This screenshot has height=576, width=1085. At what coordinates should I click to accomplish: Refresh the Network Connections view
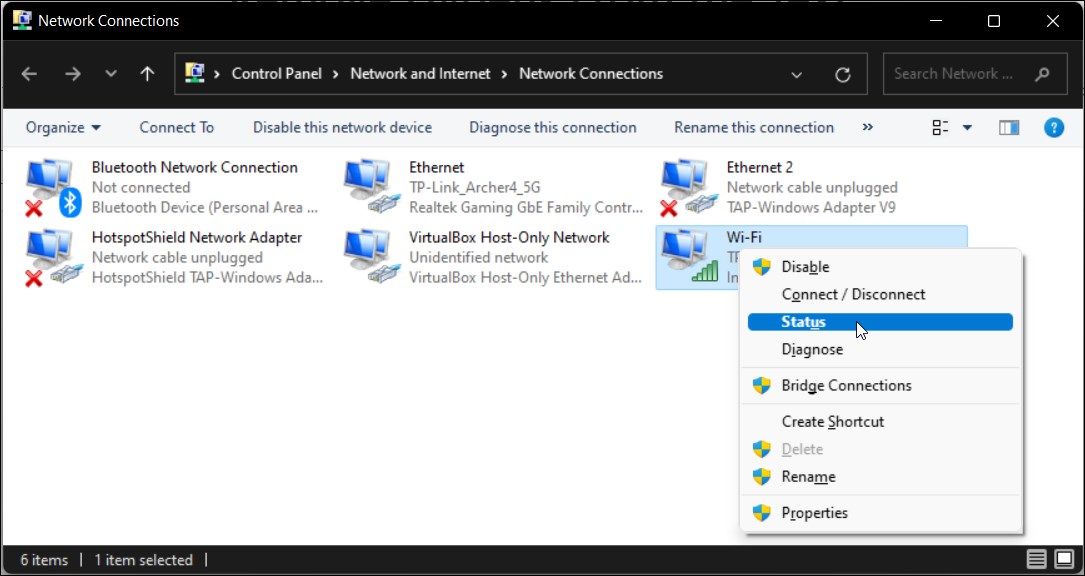click(842, 74)
